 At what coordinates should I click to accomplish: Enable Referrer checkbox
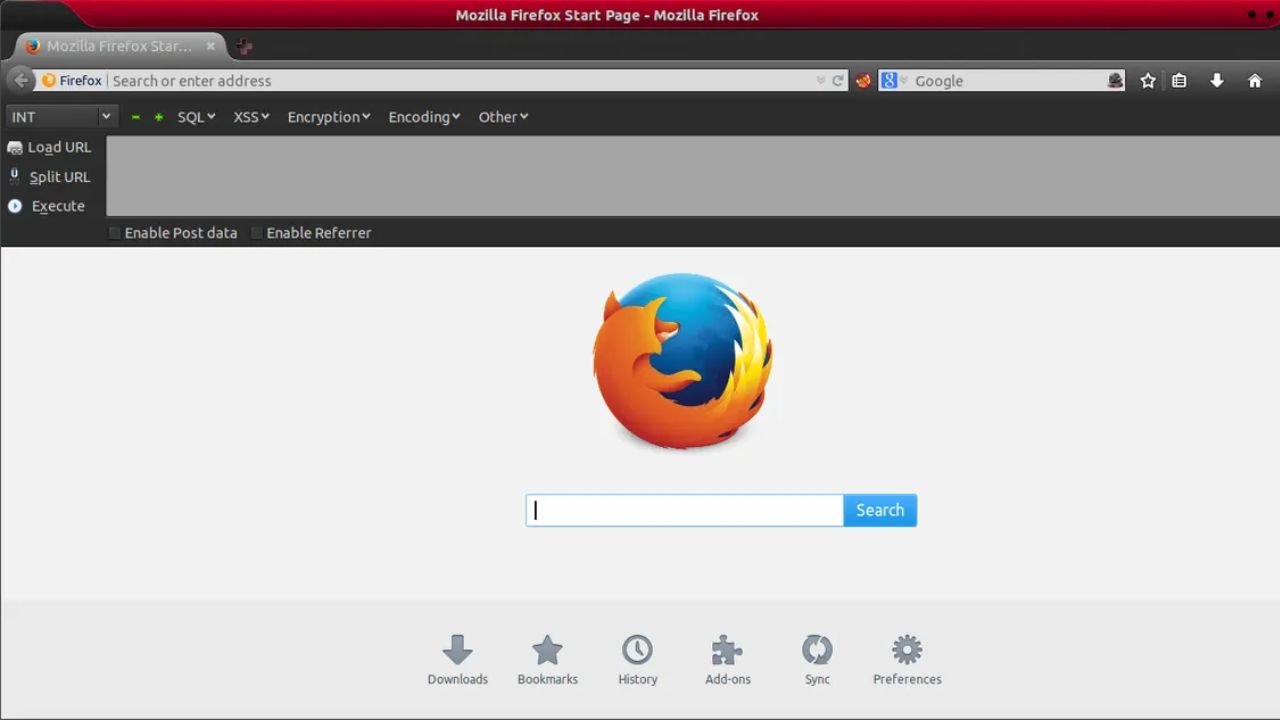[x=257, y=233]
